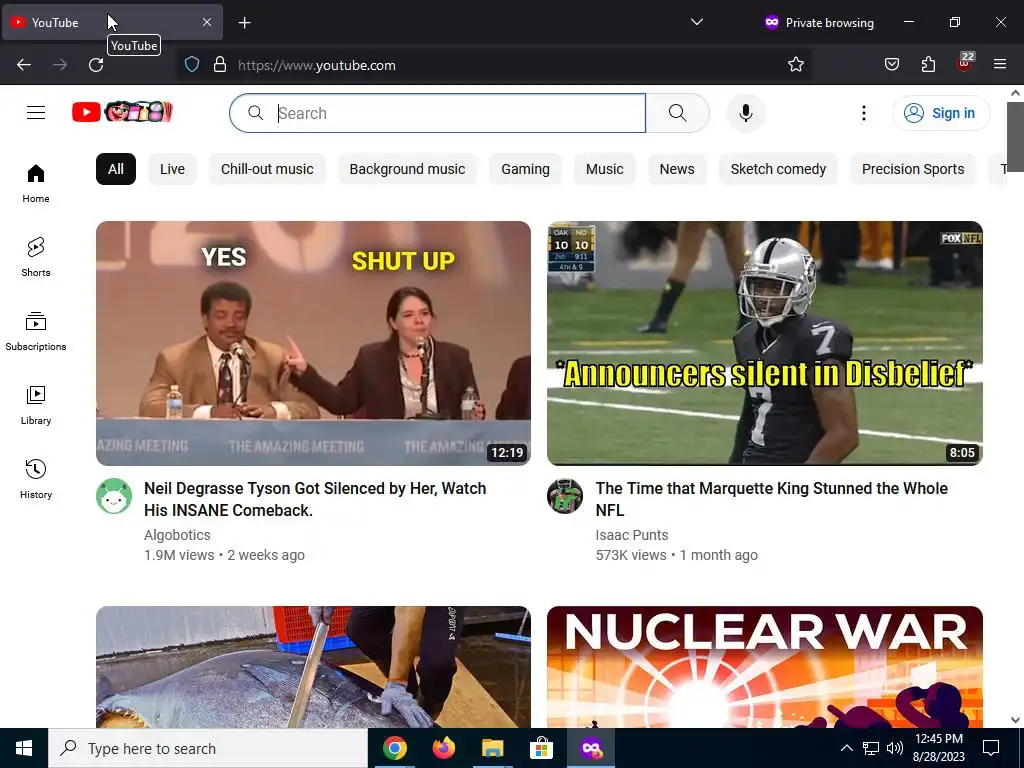Select the News filter chip
This screenshot has height=768, width=1024.
pyautogui.click(x=677, y=169)
